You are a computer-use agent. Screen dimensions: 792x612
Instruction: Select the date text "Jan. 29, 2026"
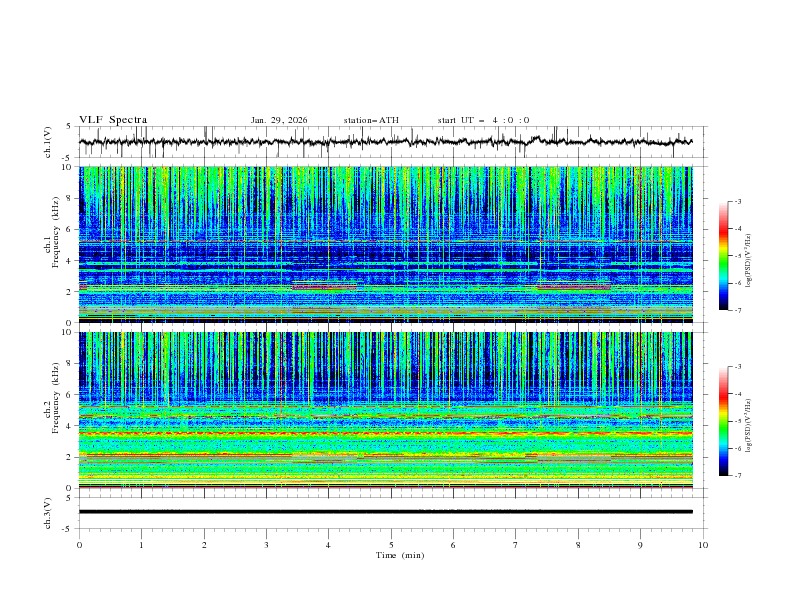coord(279,120)
